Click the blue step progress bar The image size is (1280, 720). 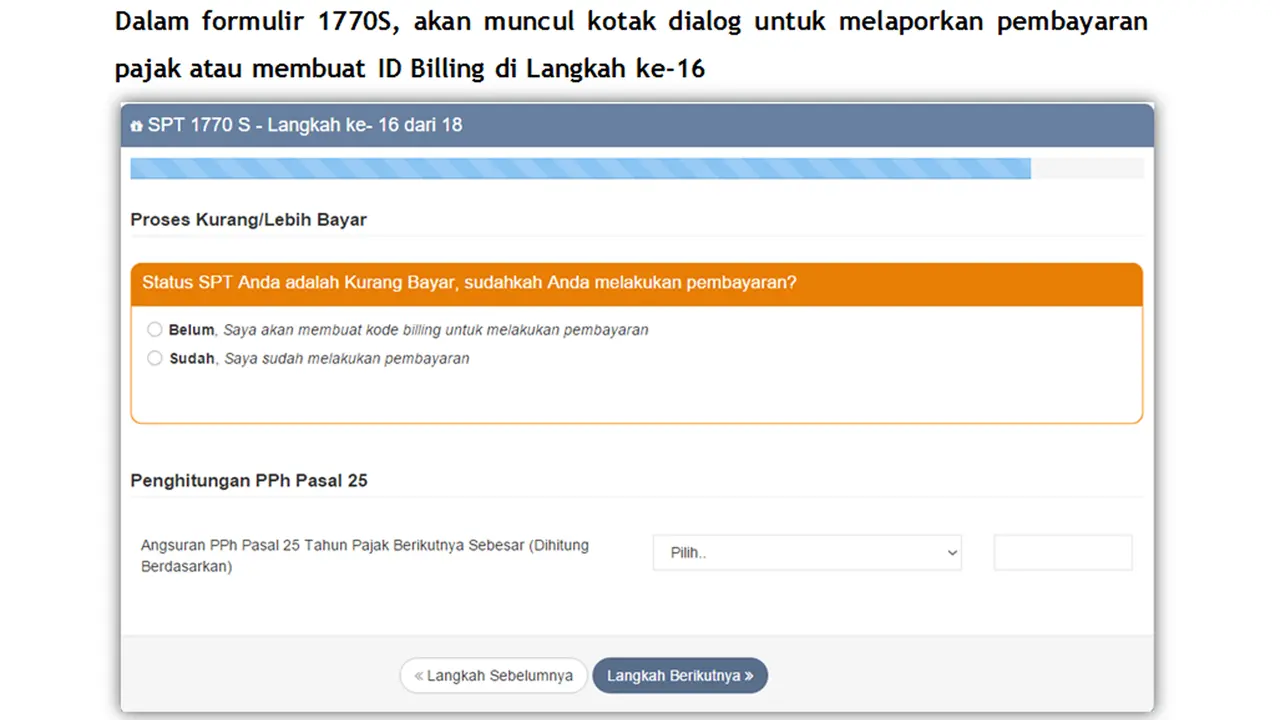(580, 168)
